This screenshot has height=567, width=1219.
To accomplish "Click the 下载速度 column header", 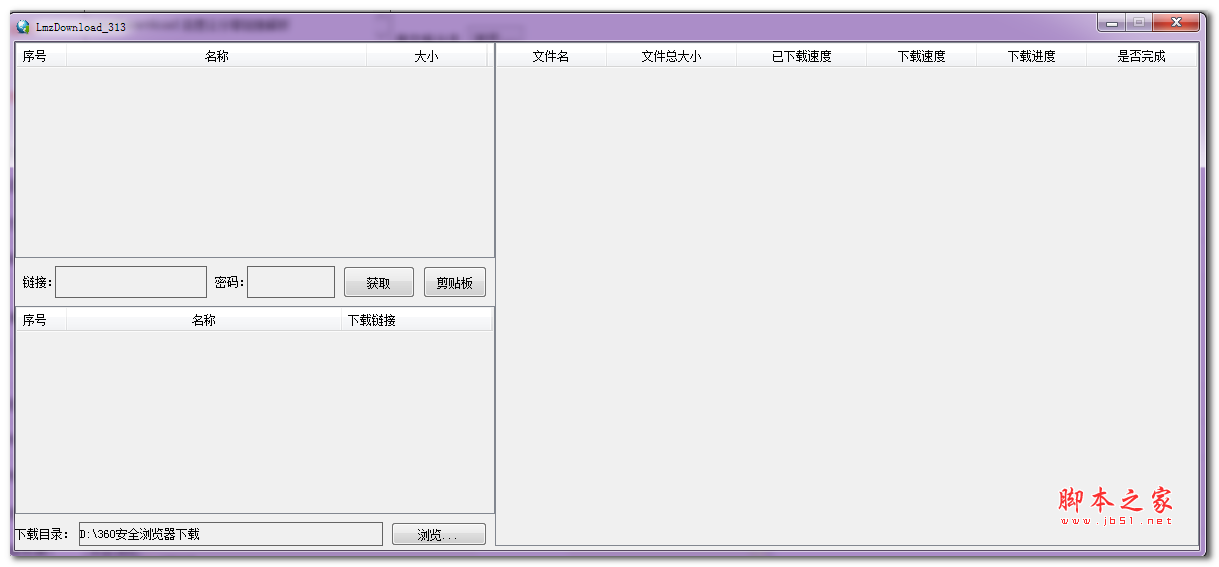I will pyautogui.click(x=922, y=57).
